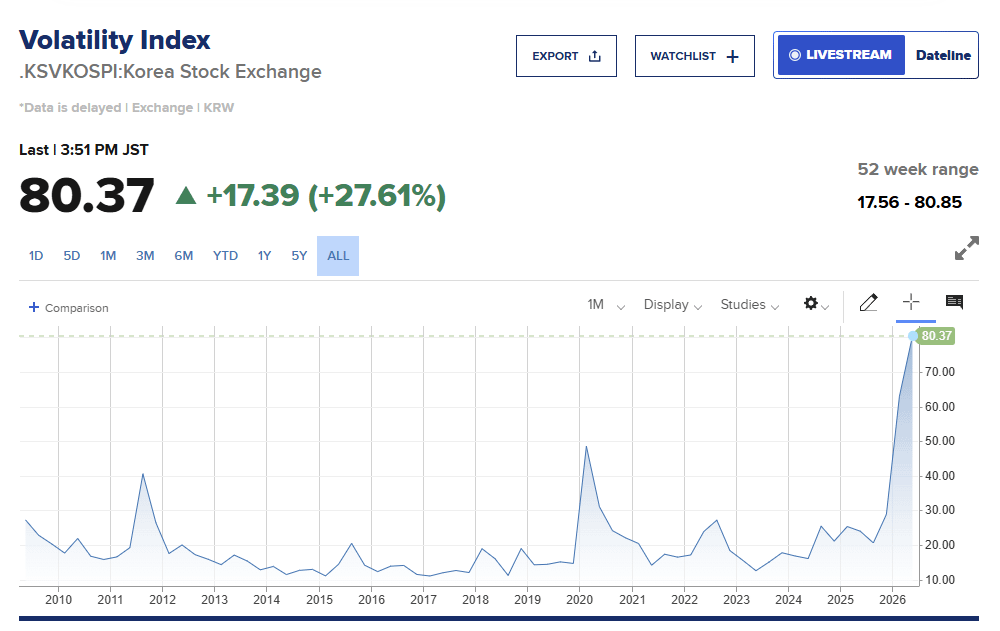Screen dimensions: 1000x631
Task: Open the 1M interval dropdown
Action: 606,305
